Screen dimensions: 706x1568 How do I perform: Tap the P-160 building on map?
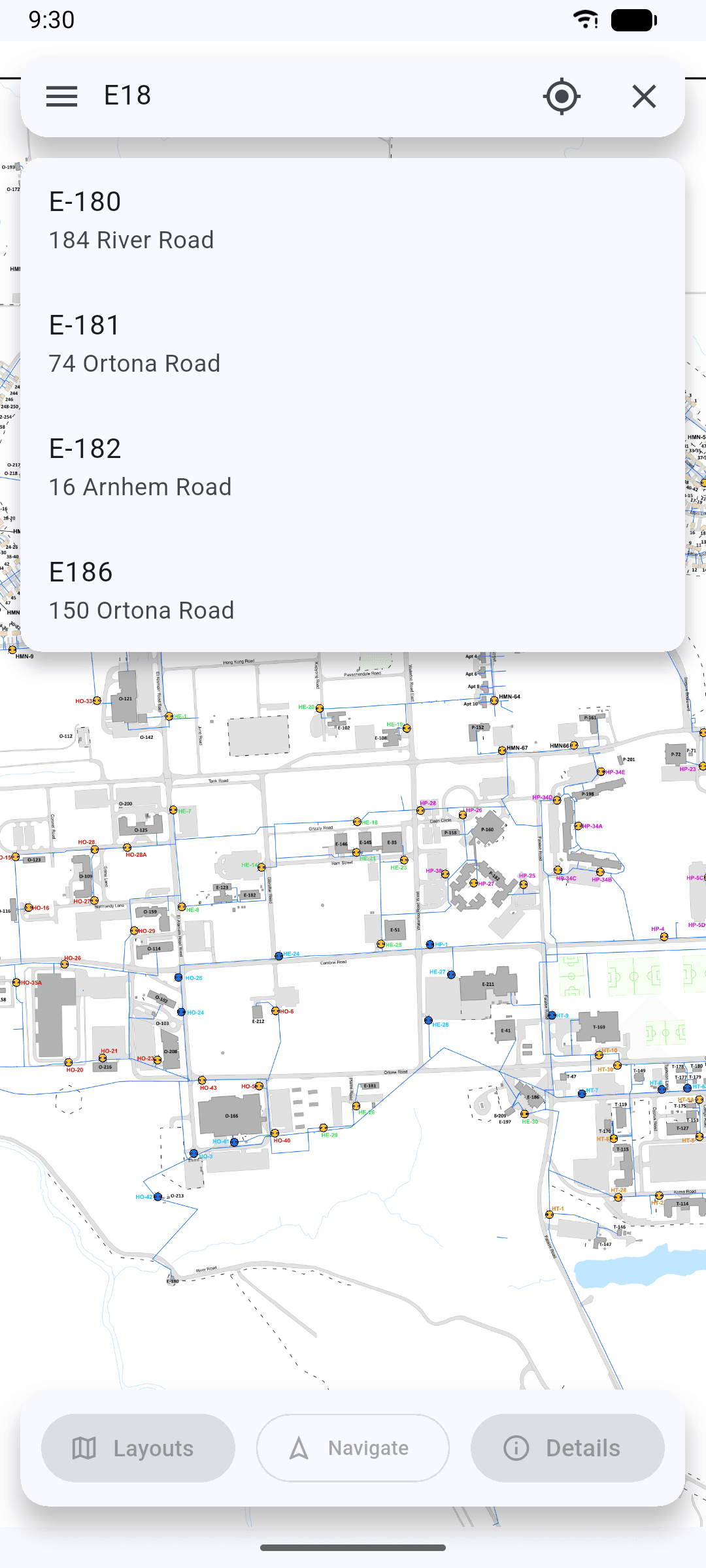click(488, 829)
